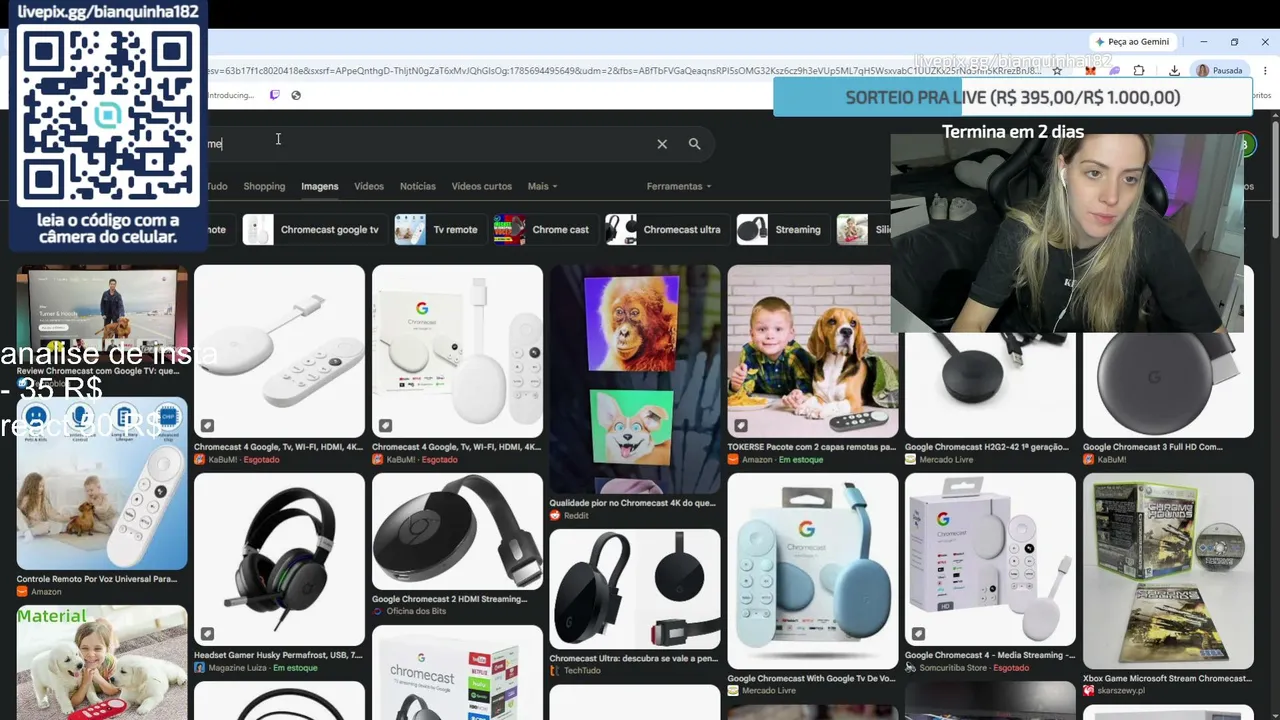Click the 'Chromecast 2 HDMI Streaming' result title

click(x=450, y=599)
